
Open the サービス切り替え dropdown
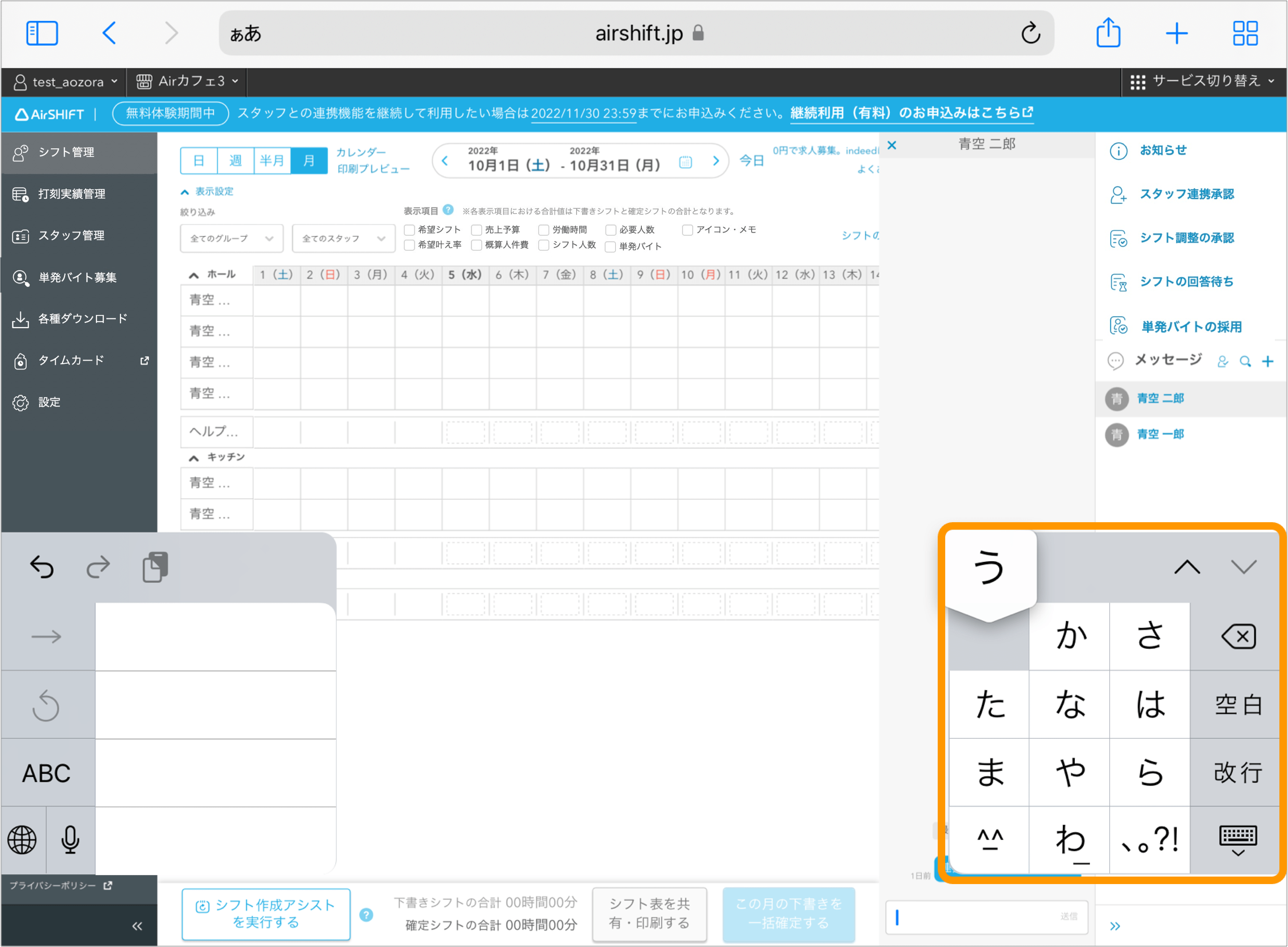pos(1202,81)
